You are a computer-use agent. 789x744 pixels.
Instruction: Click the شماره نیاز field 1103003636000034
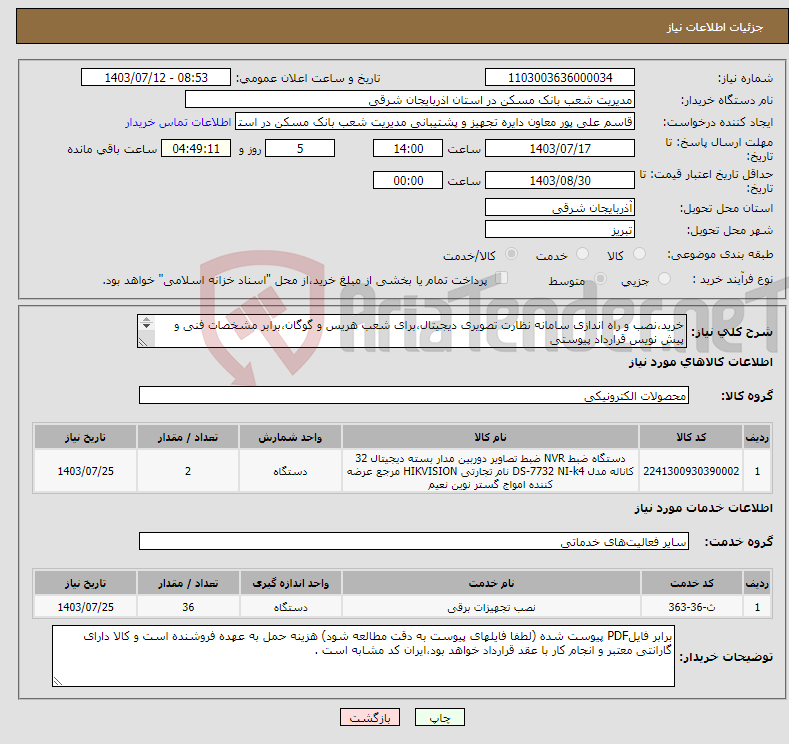click(560, 77)
